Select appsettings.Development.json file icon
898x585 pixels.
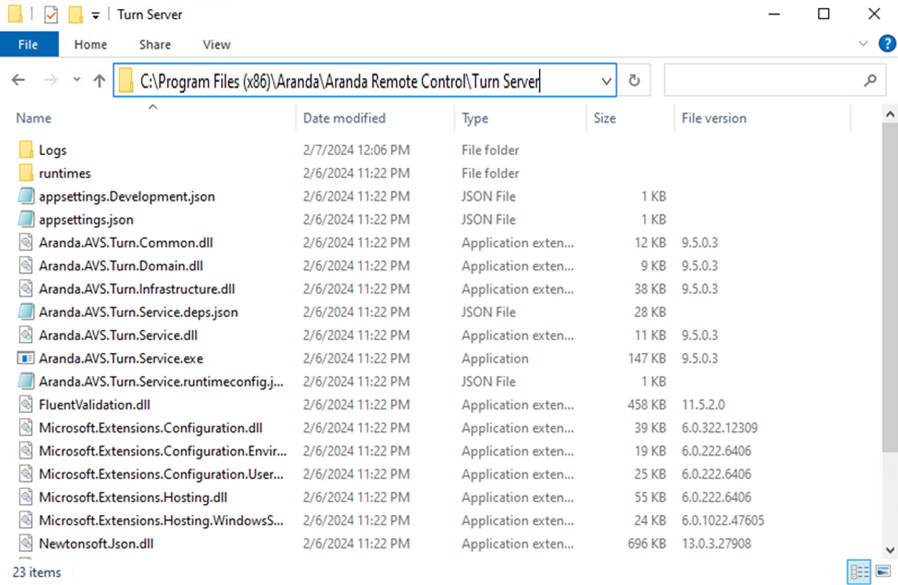(26, 197)
